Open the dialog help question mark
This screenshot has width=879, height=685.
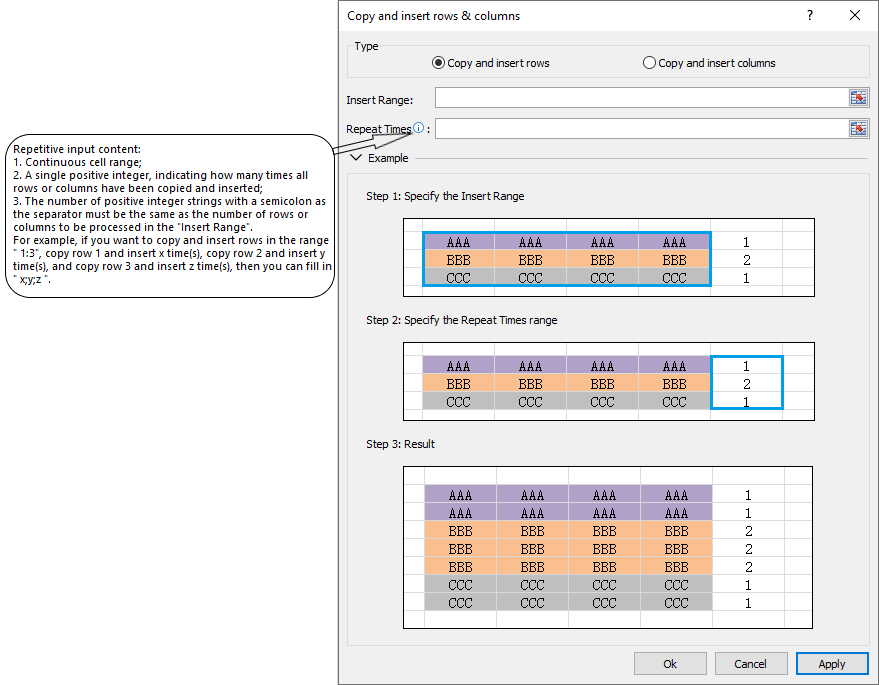tap(808, 15)
